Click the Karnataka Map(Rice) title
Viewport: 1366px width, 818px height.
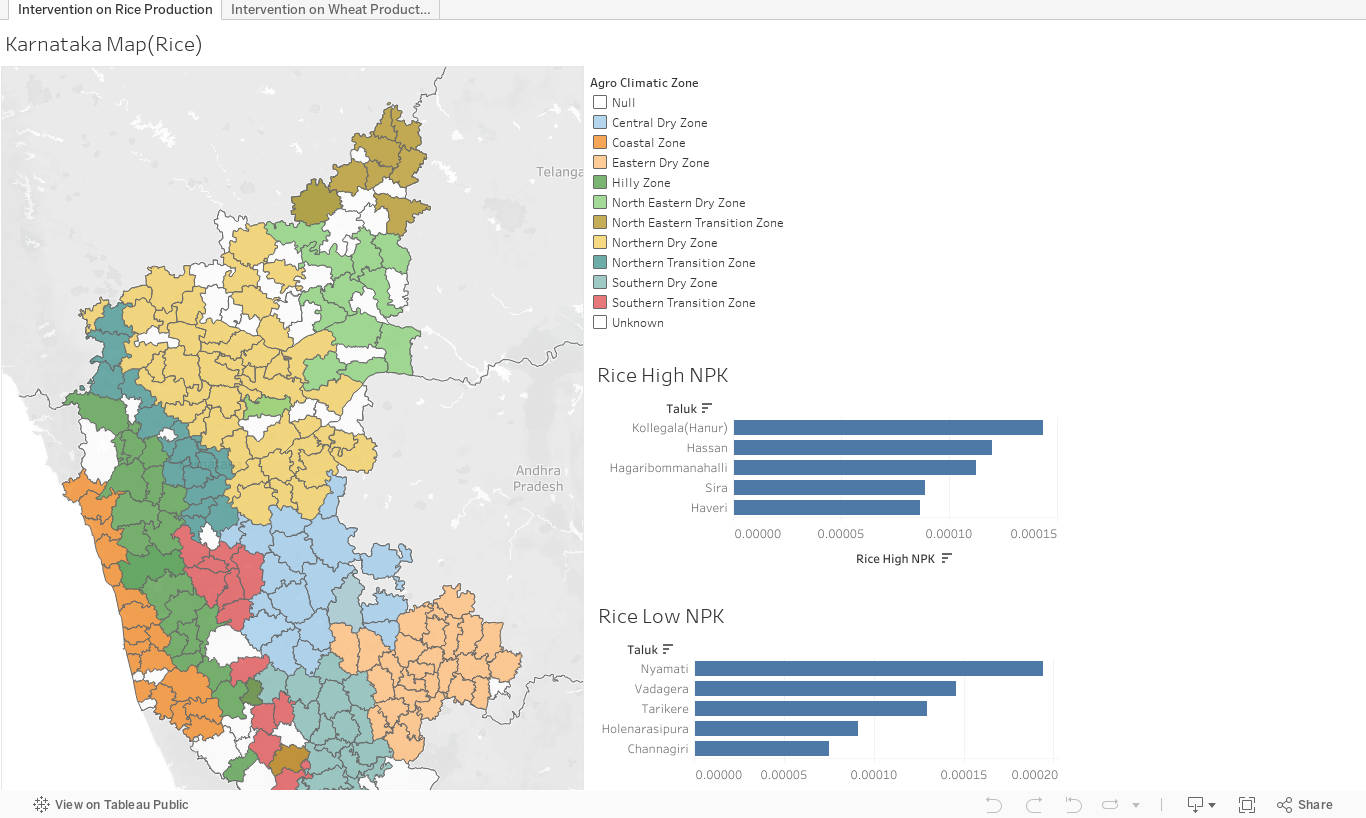pyautogui.click(x=104, y=44)
